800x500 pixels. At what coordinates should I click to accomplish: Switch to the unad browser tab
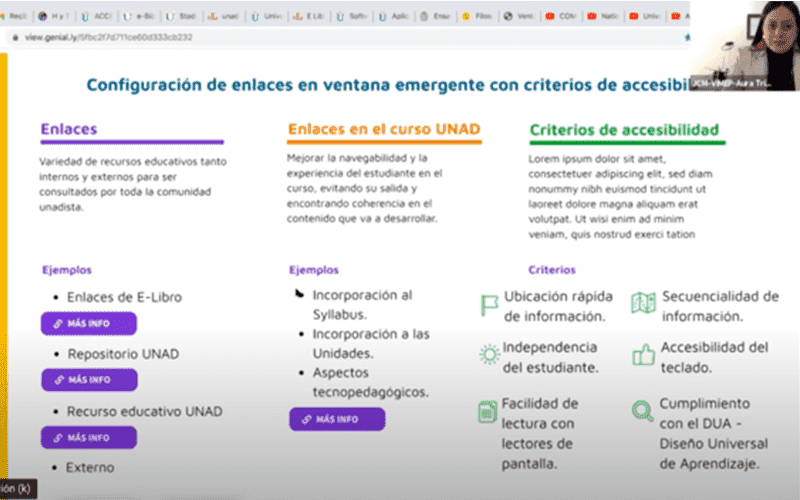tap(224, 16)
